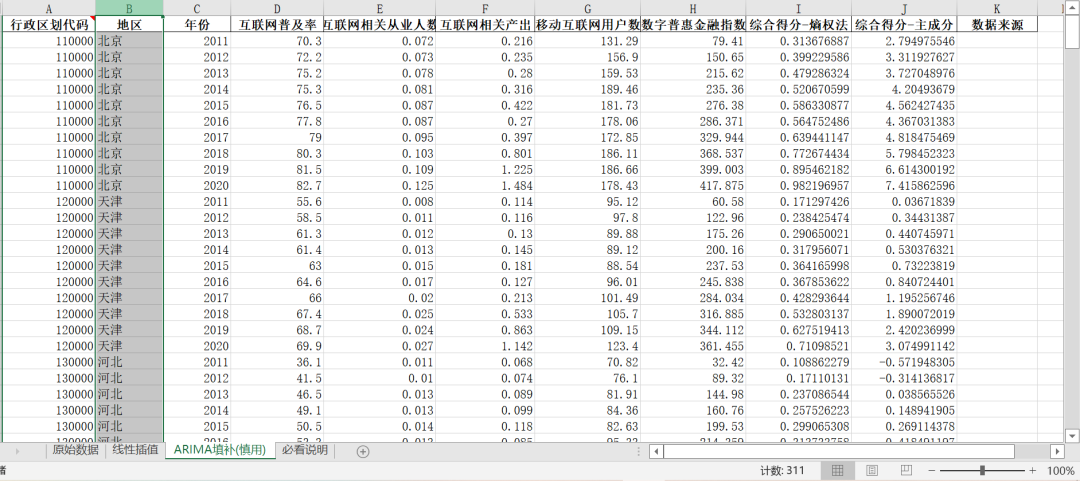Select cell with value 131.29
The height and width of the screenshot is (481, 1080).
point(587,41)
